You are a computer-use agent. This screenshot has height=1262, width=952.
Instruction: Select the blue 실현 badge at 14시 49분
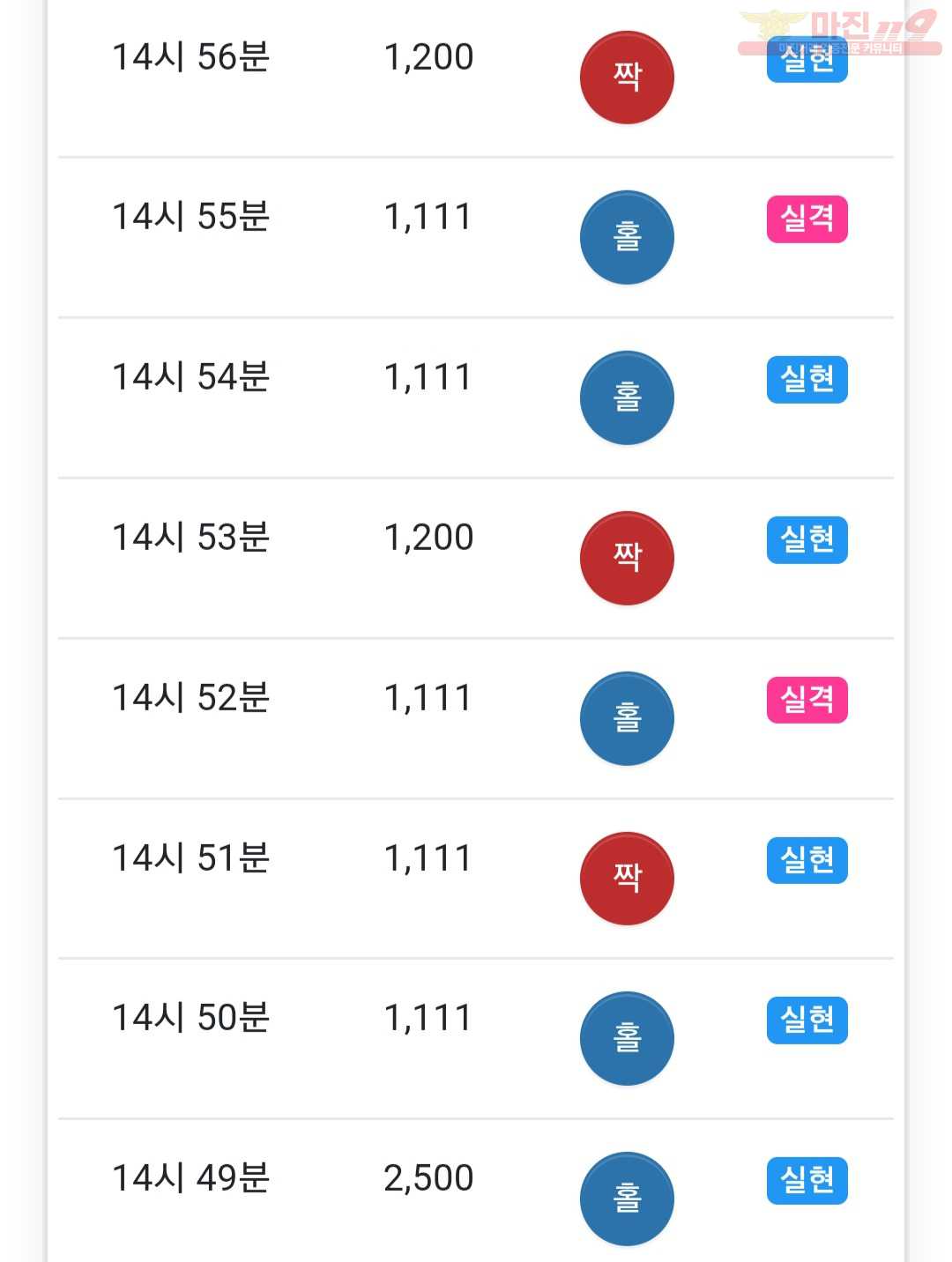pyautogui.click(x=807, y=1181)
